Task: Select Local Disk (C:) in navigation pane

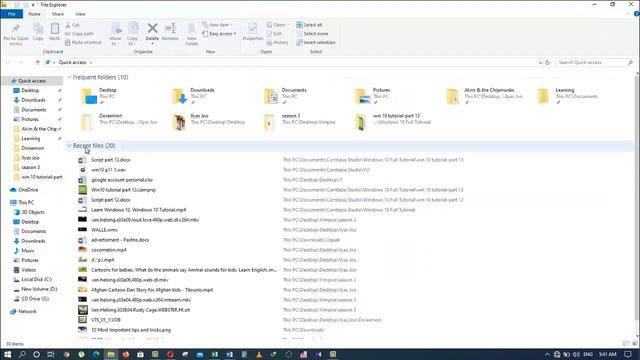Action: point(36,280)
